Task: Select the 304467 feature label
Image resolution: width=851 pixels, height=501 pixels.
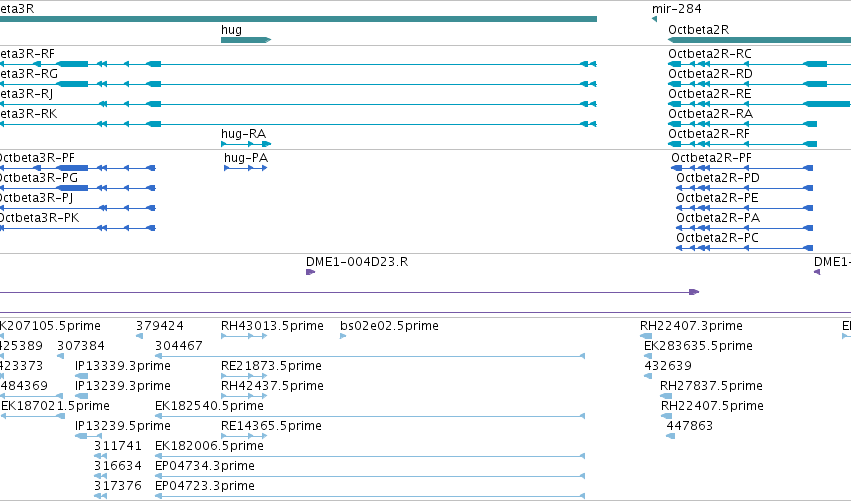Action: click(x=179, y=346)
